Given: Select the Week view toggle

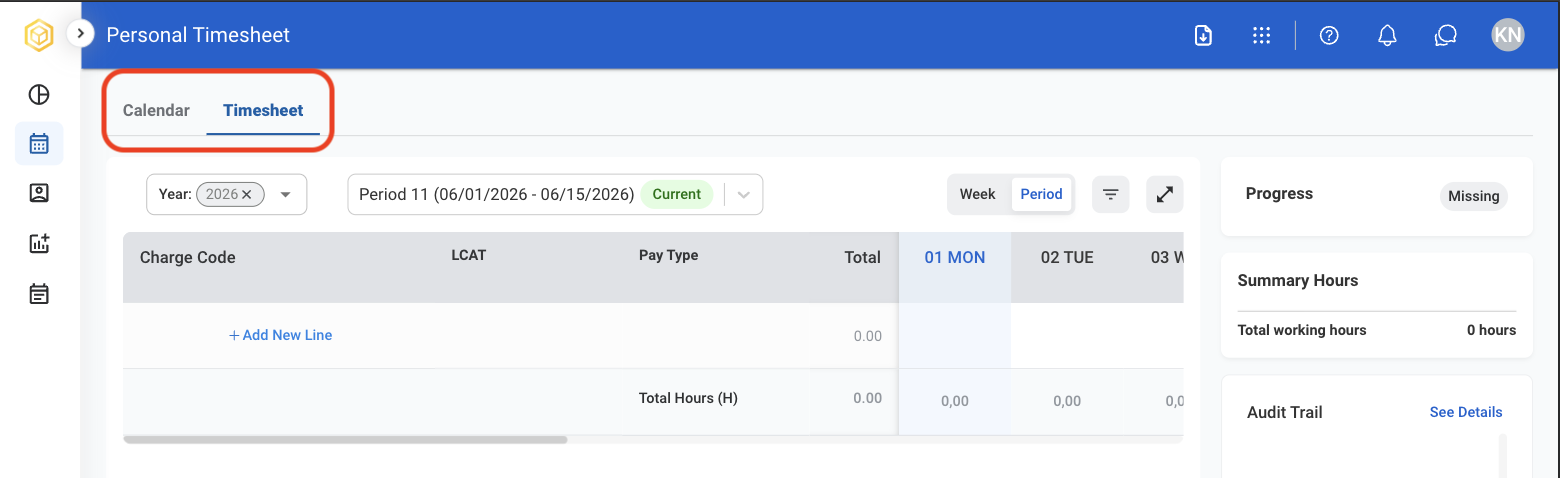Looking at the screenshot, I should 977,194.
